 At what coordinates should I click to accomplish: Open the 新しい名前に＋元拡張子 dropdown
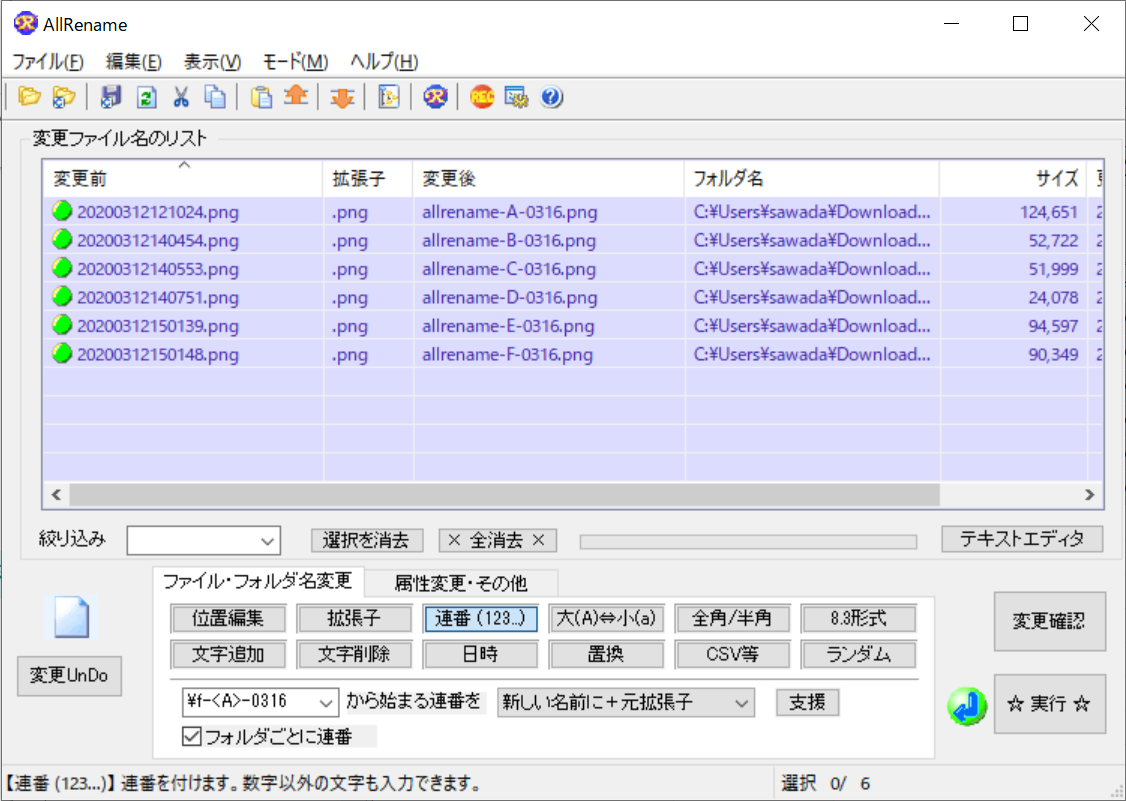click(742, 702)
